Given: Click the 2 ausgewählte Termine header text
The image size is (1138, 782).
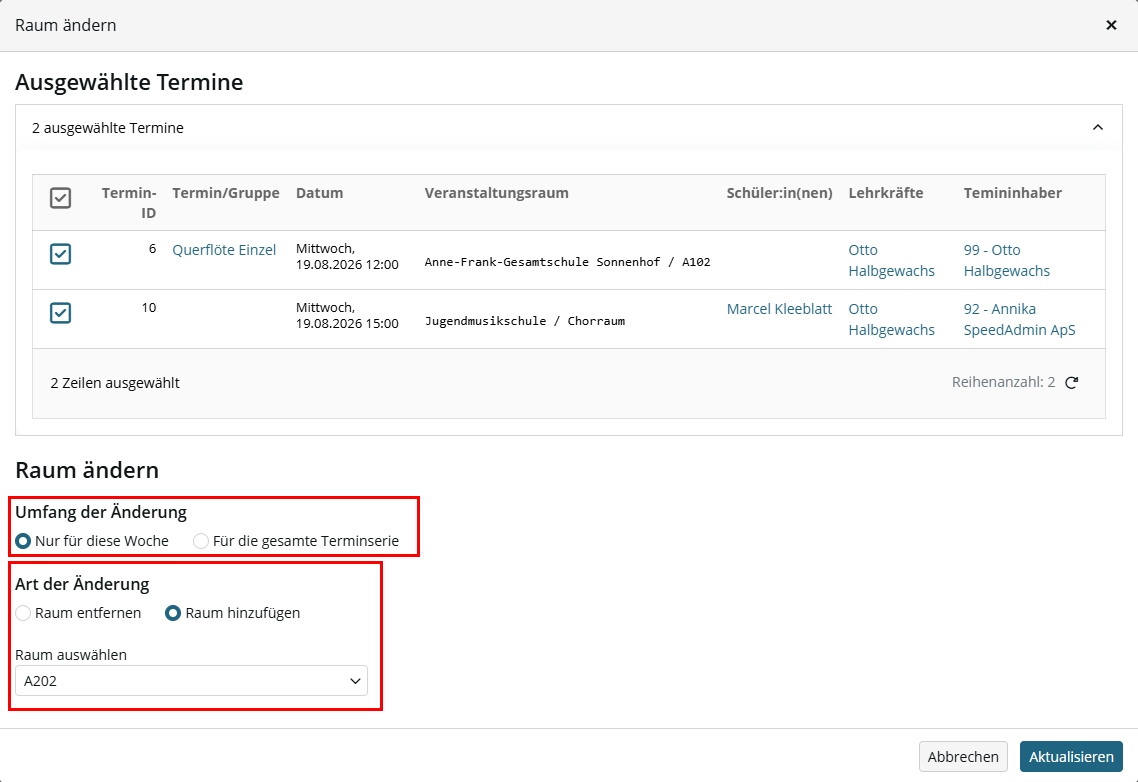Looking at the screenshot, I should [x=107, y=128].
